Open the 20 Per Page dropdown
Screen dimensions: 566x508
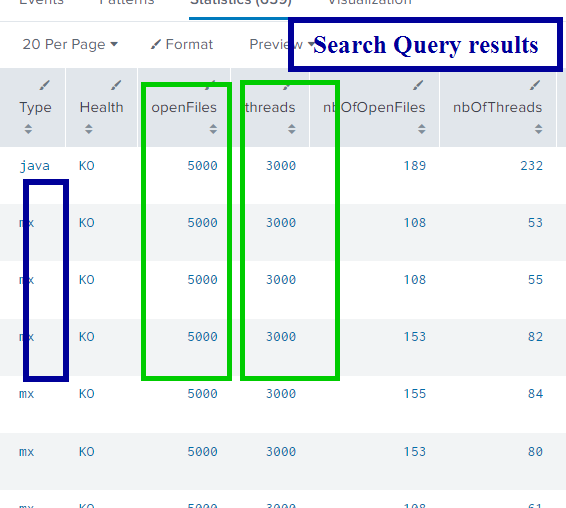coord(70,44)
